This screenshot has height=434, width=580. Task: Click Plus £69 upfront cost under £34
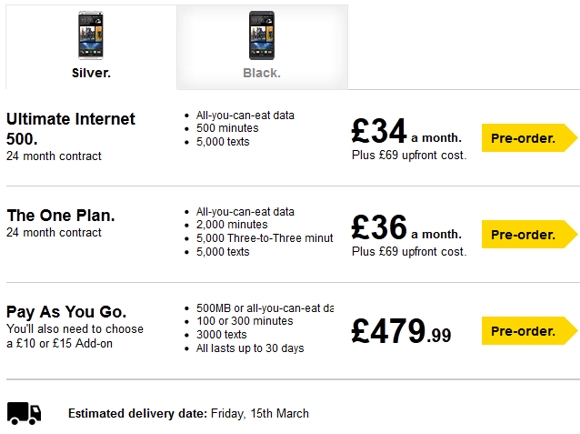pos(409,155)
